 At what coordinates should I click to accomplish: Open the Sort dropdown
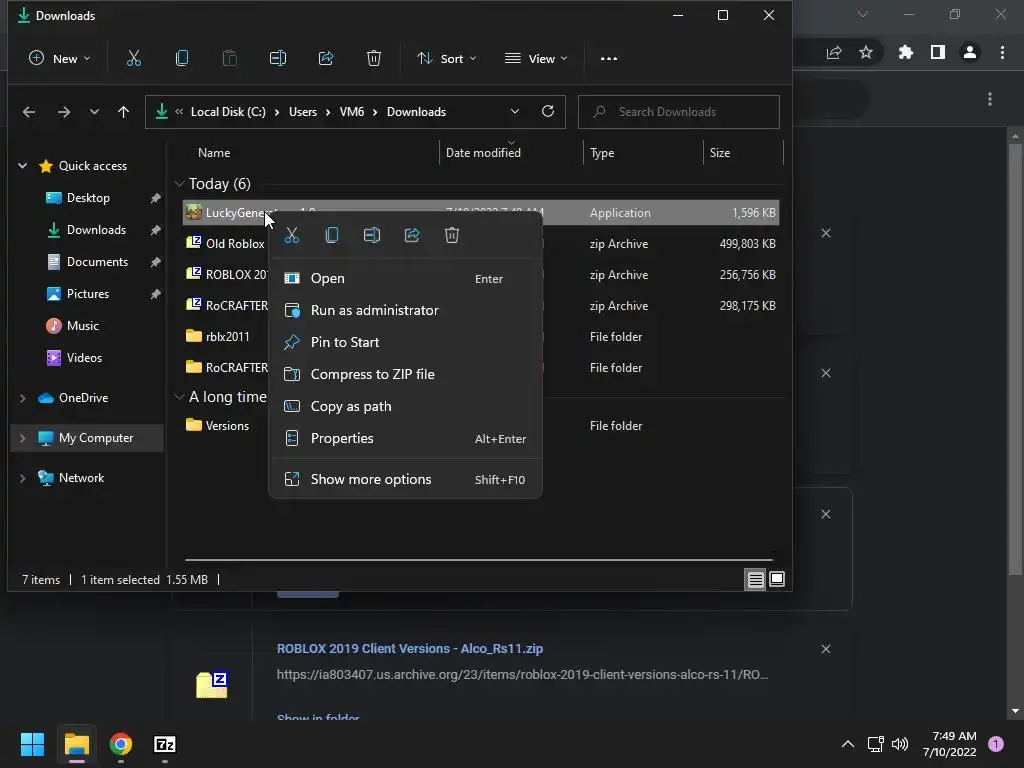click(x=447, y=59)
